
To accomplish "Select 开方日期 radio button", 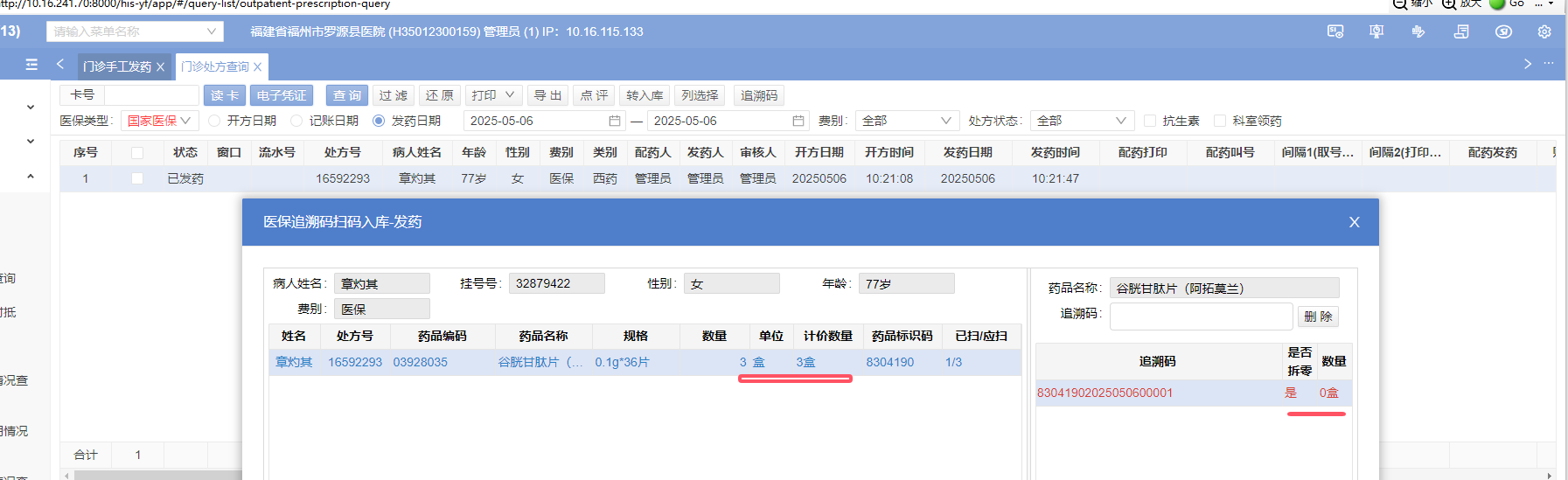I will 214,121.
